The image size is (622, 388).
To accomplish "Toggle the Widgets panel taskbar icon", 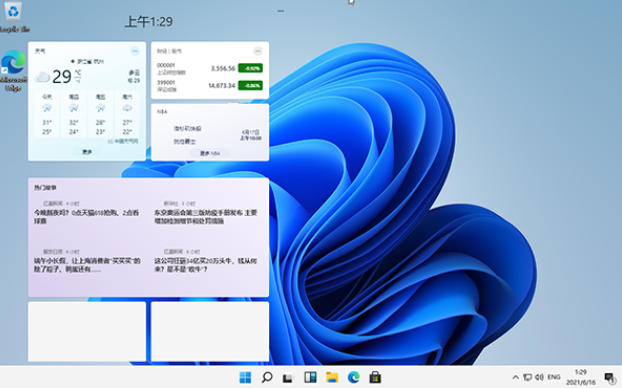I will (x=310, y=377).
